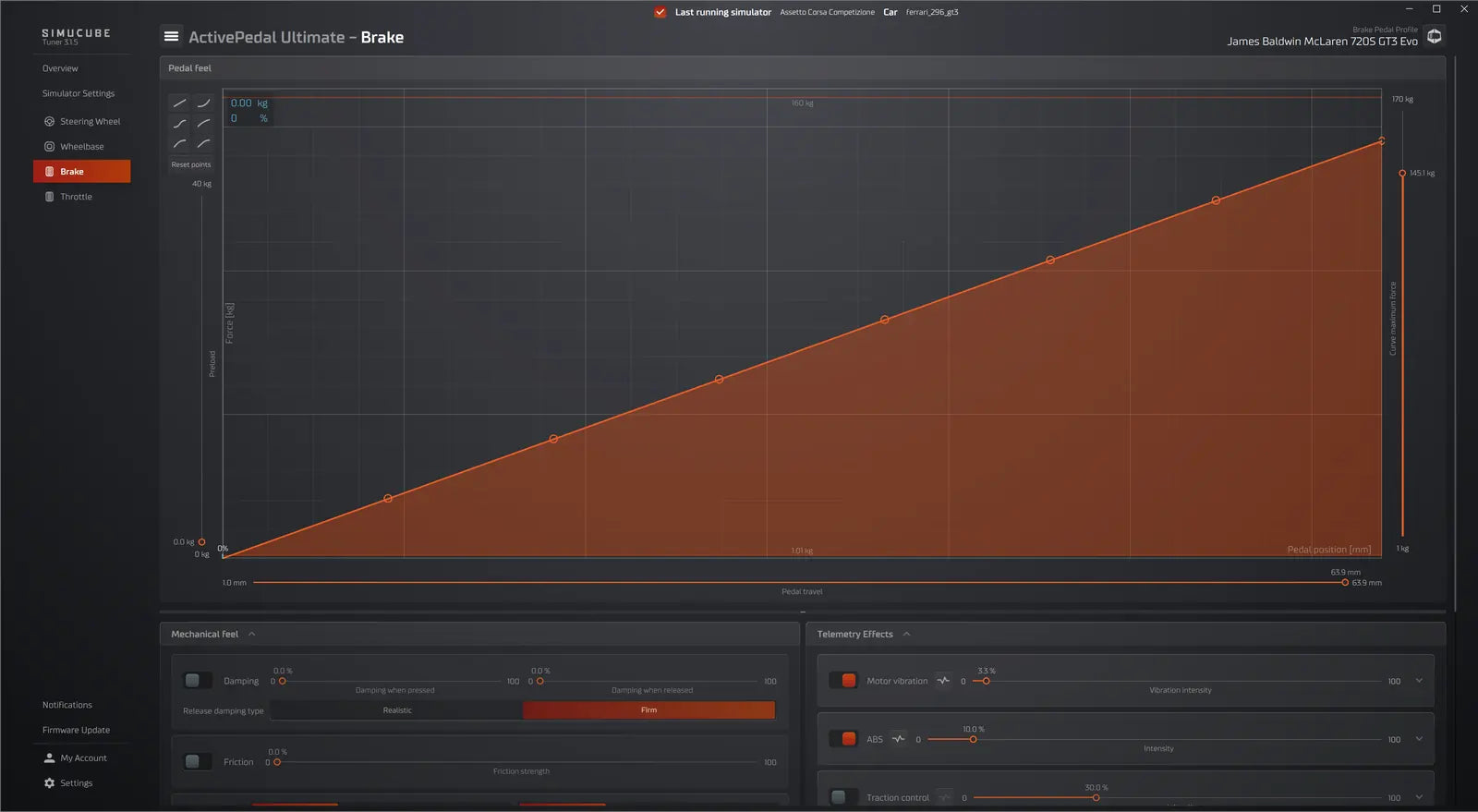Click the Curve maximum force slider handle
The image size is (1478, 812).
[x=1402, y=174]
